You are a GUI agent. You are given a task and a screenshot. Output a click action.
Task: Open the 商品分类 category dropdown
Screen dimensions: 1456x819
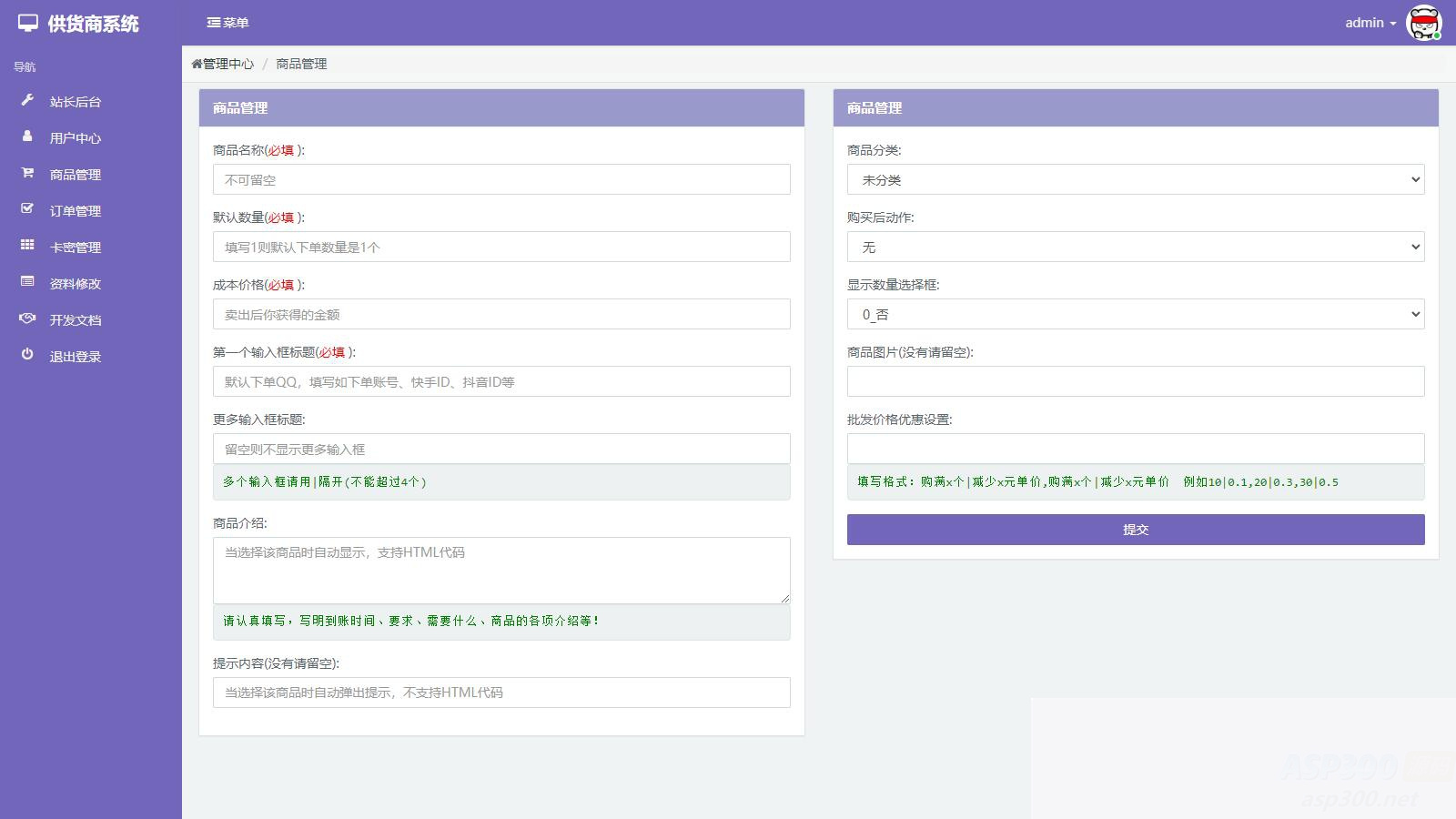pyautogui.click(x=1134, y=179)
